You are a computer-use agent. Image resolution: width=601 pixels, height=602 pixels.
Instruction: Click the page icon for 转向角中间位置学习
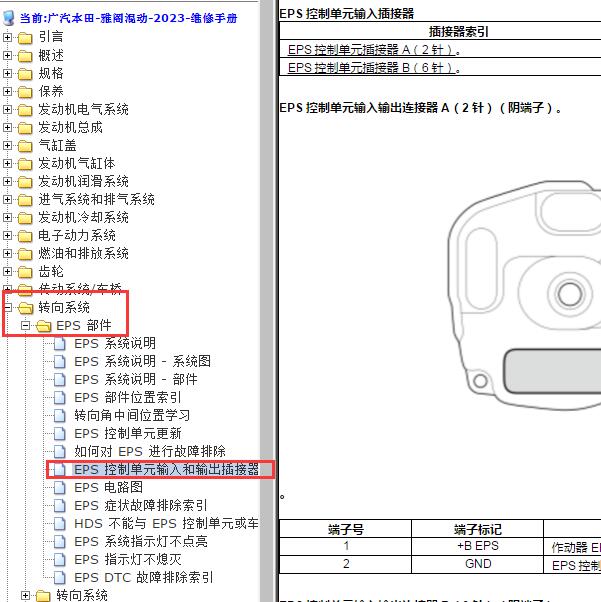[x=60, y=416]
